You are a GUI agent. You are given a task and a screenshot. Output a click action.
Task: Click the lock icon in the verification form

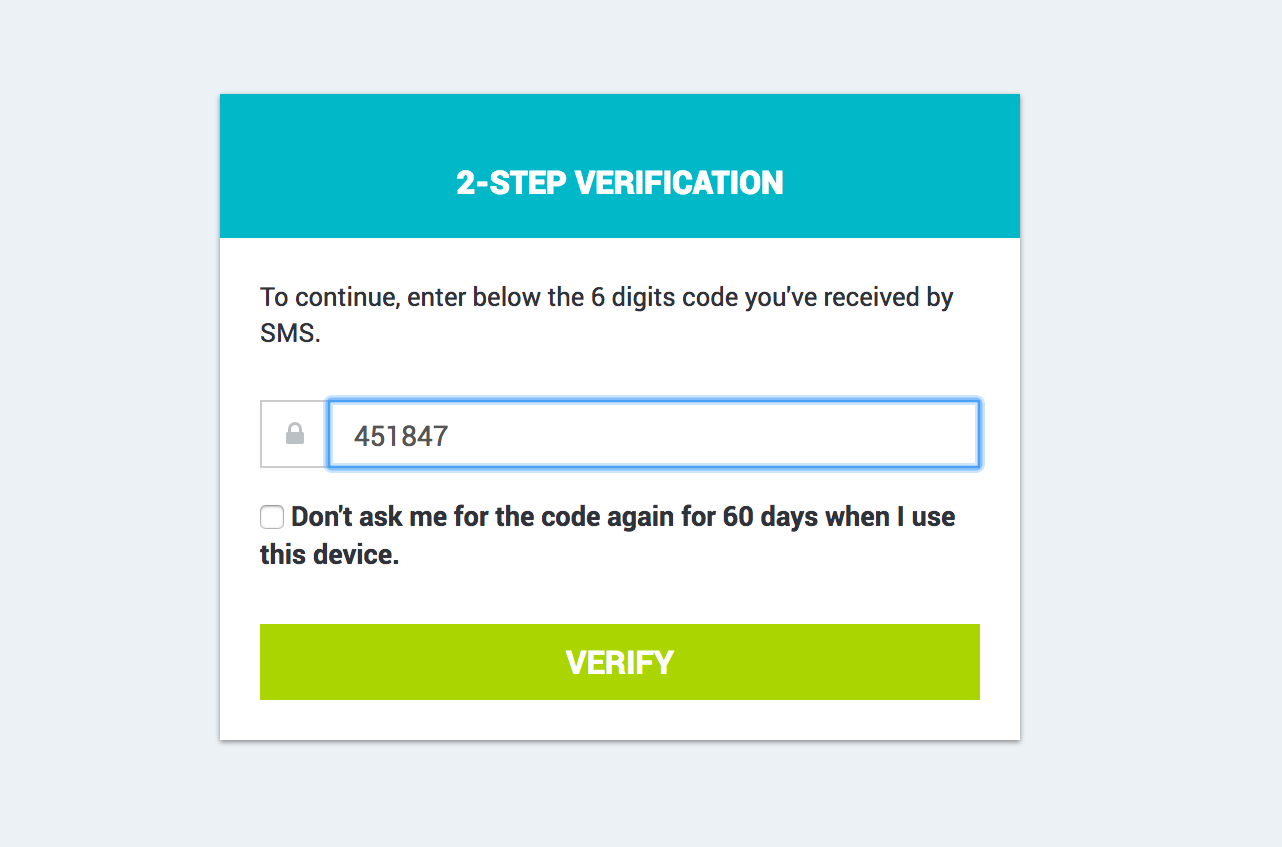[293, 433]
